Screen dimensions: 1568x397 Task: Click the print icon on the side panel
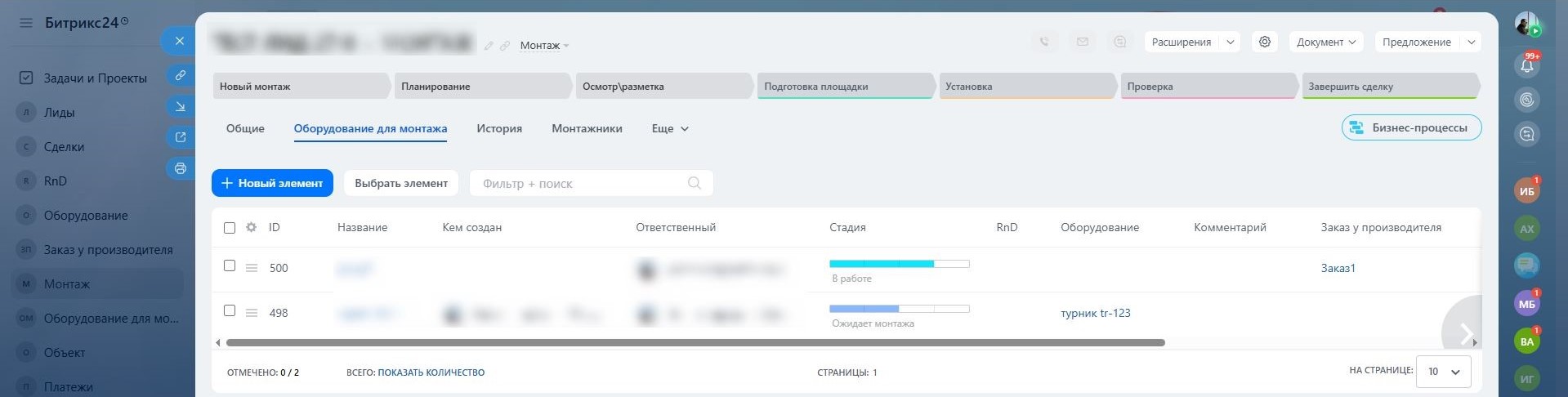click(180, 168)
